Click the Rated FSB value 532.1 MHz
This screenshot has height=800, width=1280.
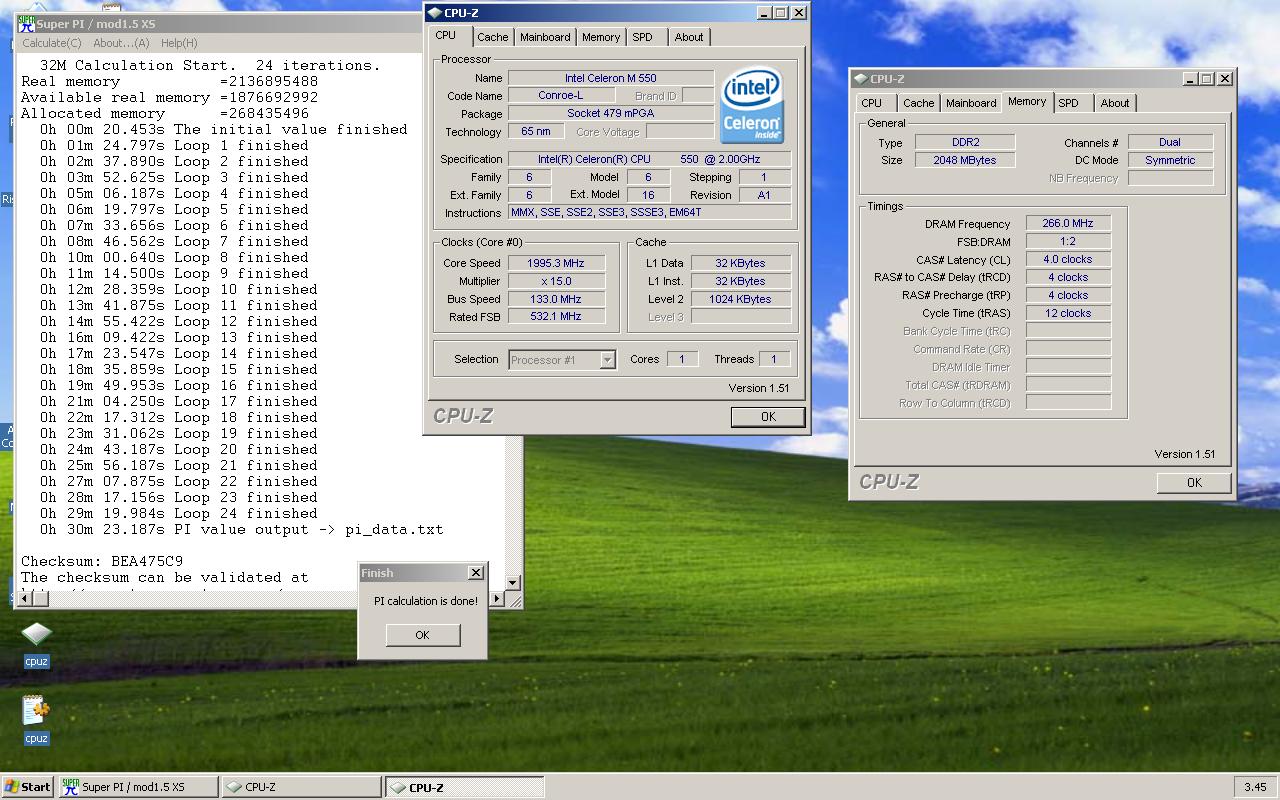(555, 316)
